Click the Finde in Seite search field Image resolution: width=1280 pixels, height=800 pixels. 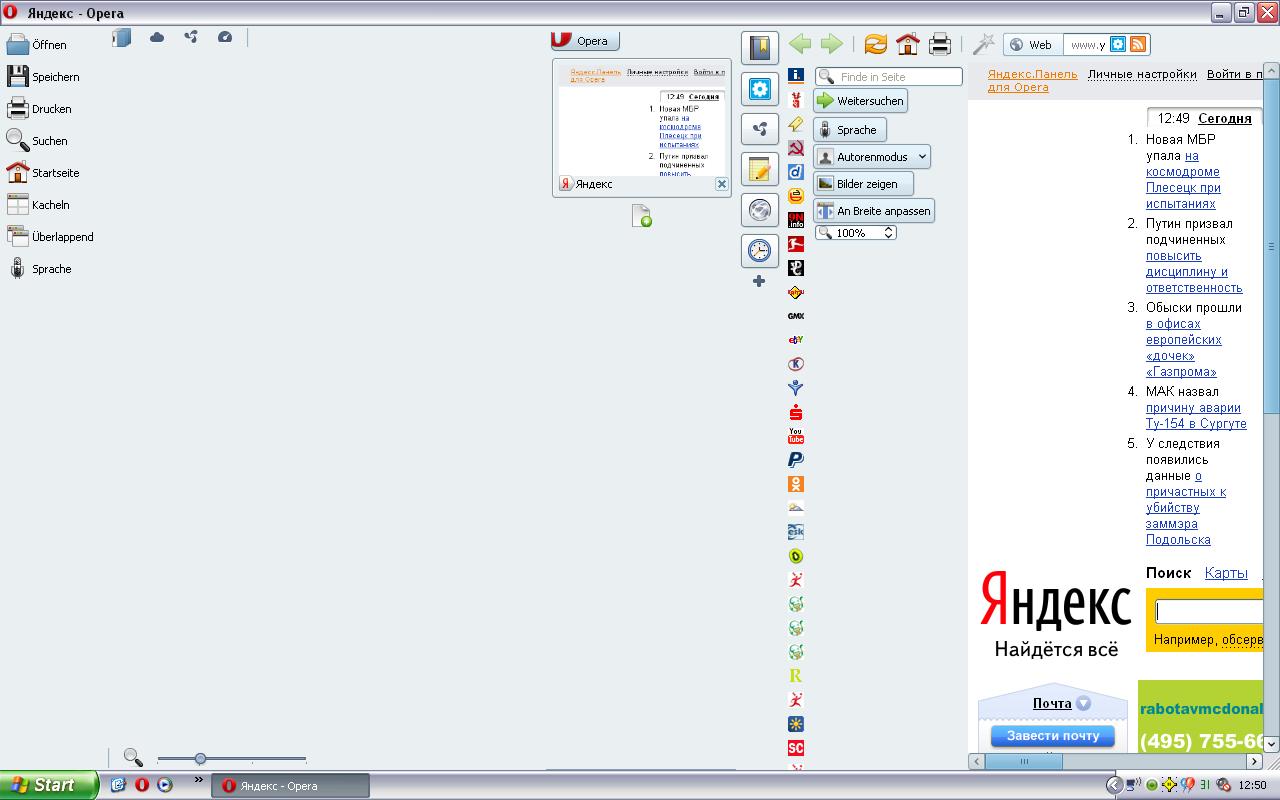tap(889, 76)
